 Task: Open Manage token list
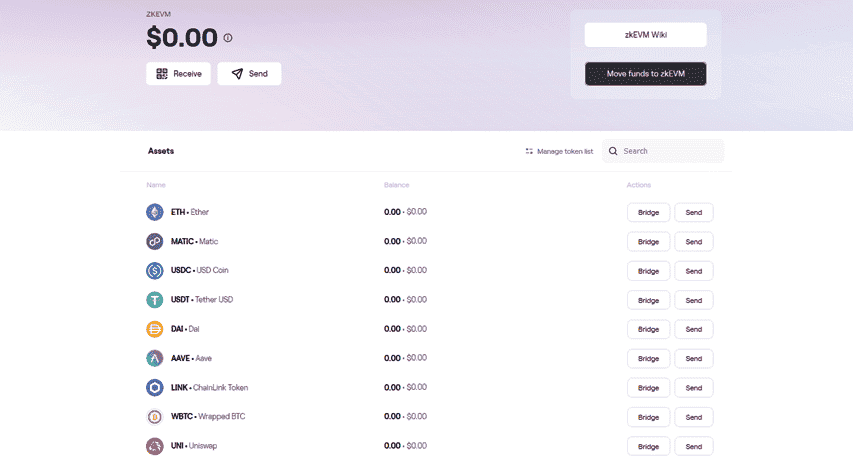559,151
